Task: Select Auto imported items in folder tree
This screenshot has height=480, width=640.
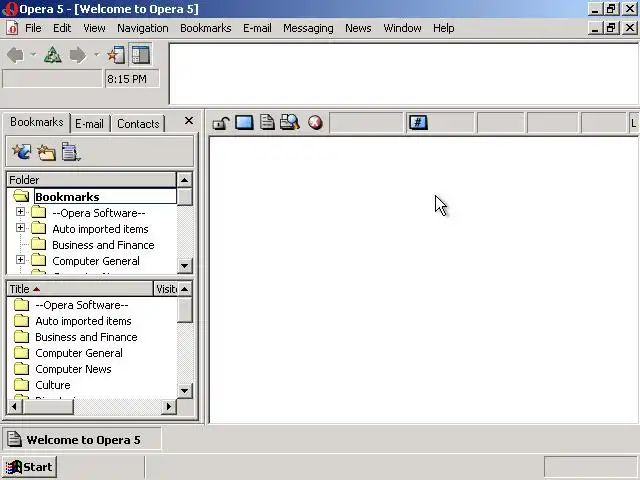Action: pos(100,229)
